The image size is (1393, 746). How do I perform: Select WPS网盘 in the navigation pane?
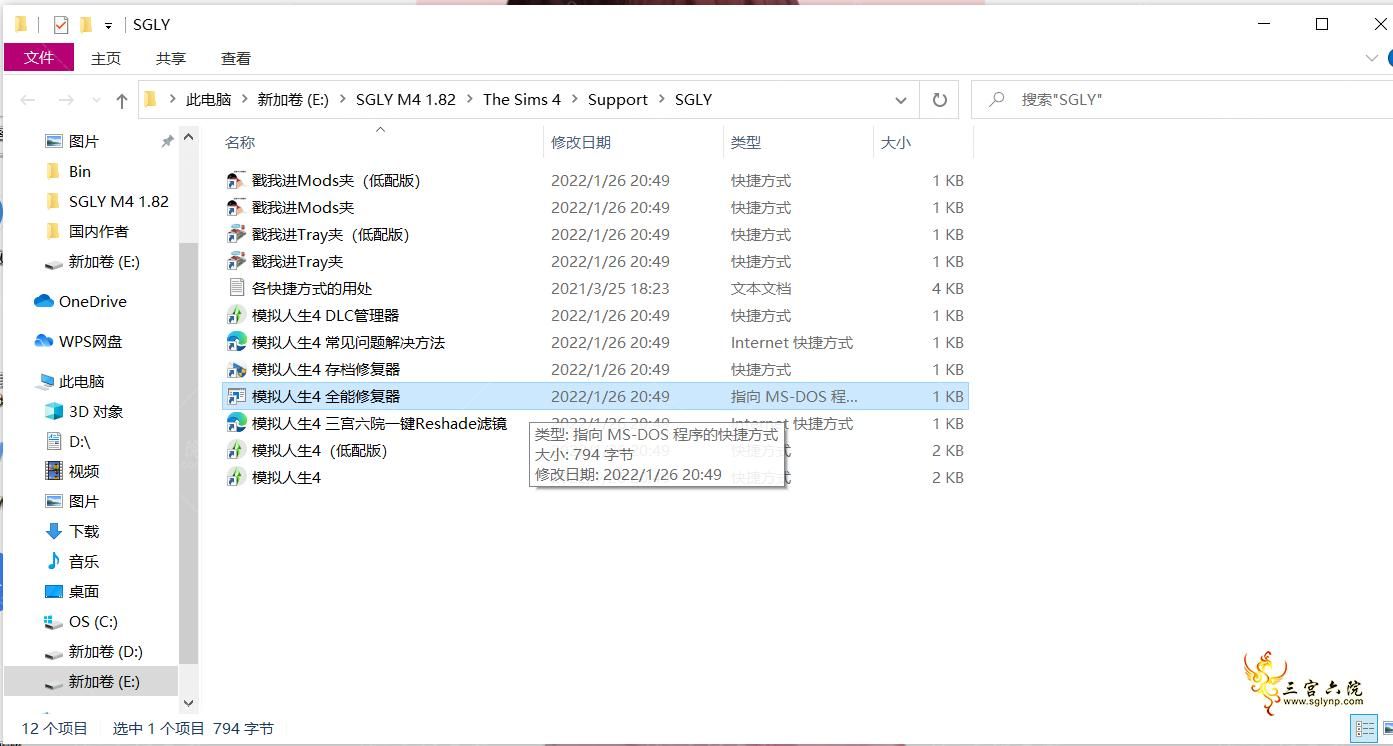click(90, 342)
